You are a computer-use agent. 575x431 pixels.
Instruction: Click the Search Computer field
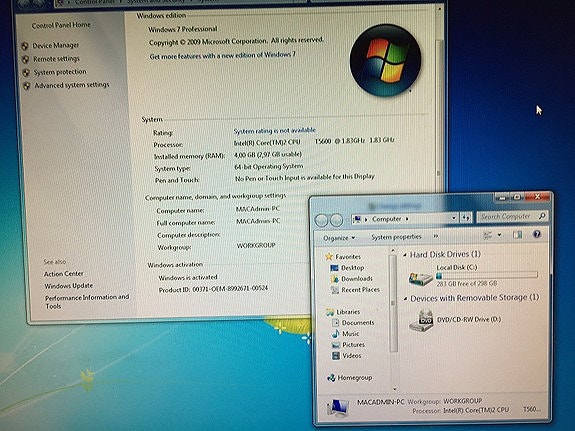click(x=512, y=217)
